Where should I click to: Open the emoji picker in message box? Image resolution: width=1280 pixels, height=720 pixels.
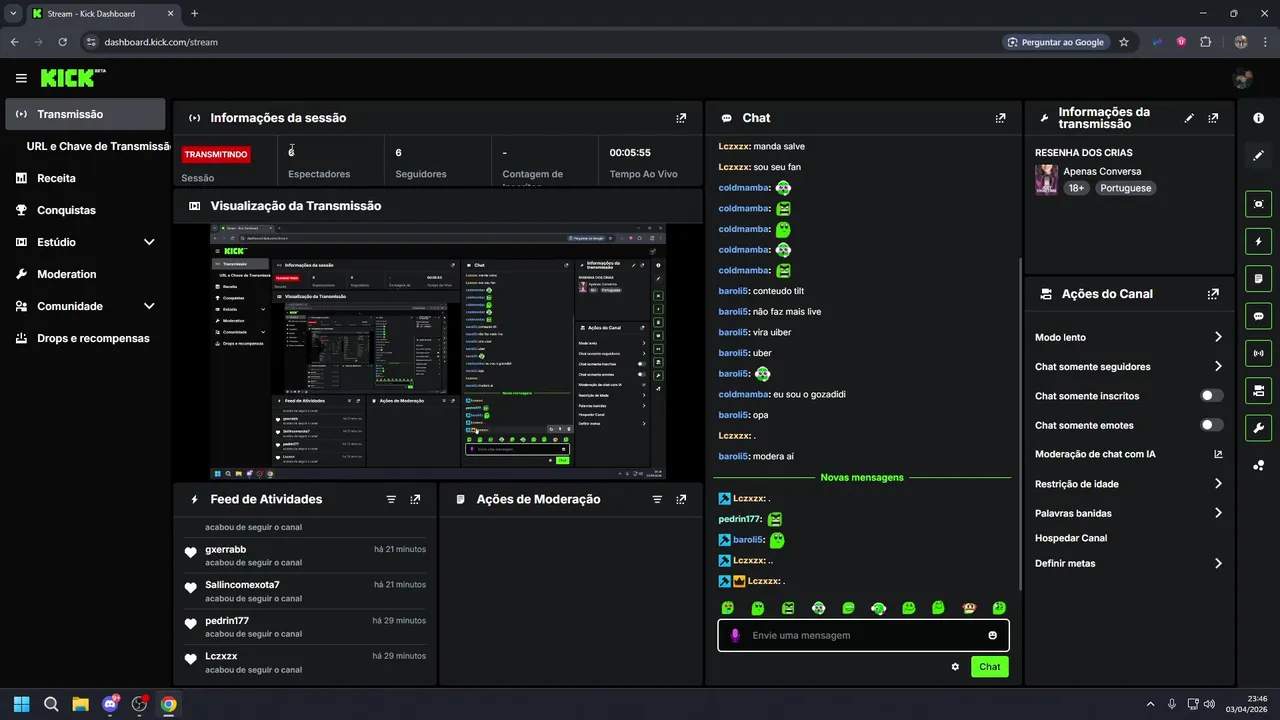[992, 635]
